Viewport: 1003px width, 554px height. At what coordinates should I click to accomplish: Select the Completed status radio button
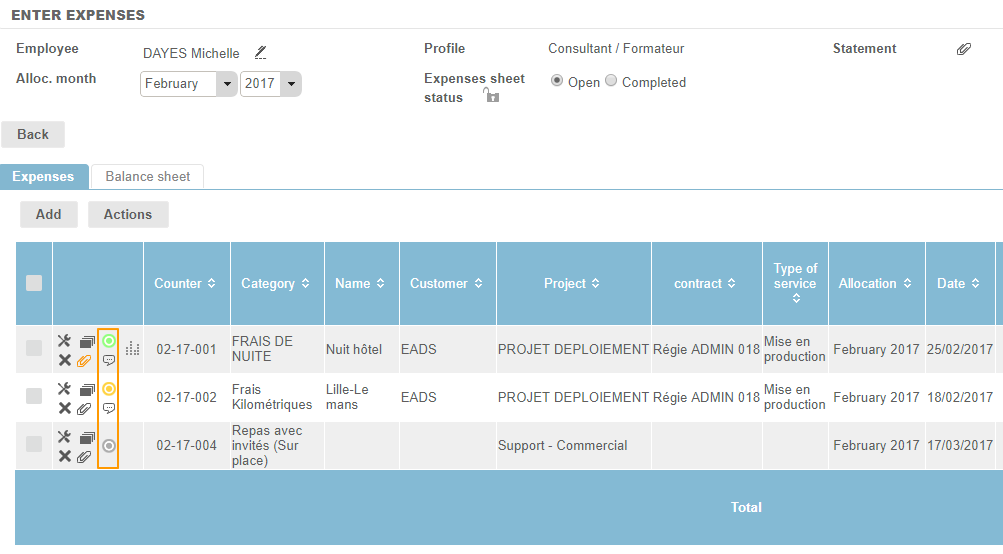[x=611, y=81]
